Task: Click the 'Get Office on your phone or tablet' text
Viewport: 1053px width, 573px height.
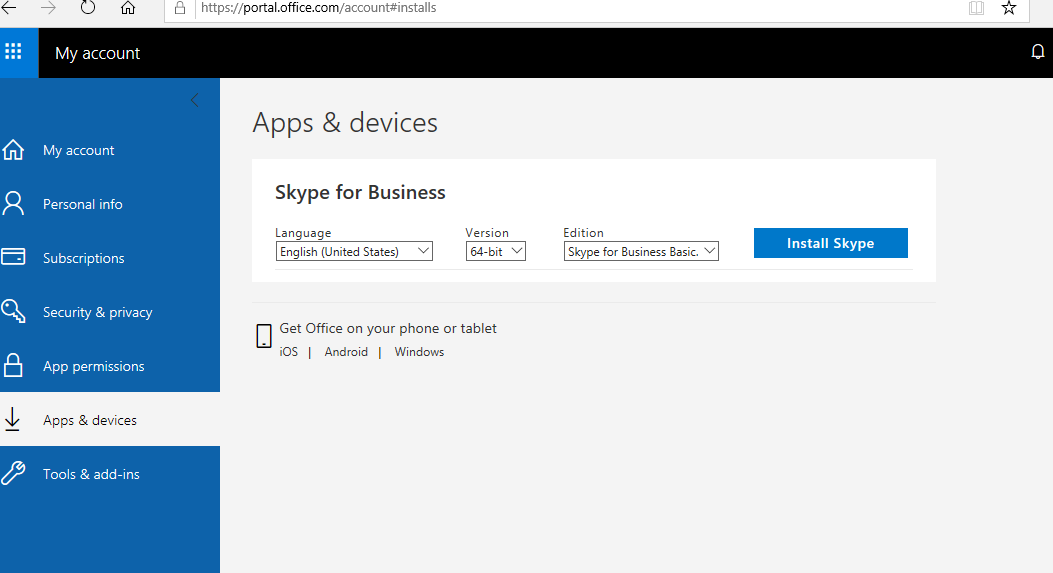Action: coord(388,328)
